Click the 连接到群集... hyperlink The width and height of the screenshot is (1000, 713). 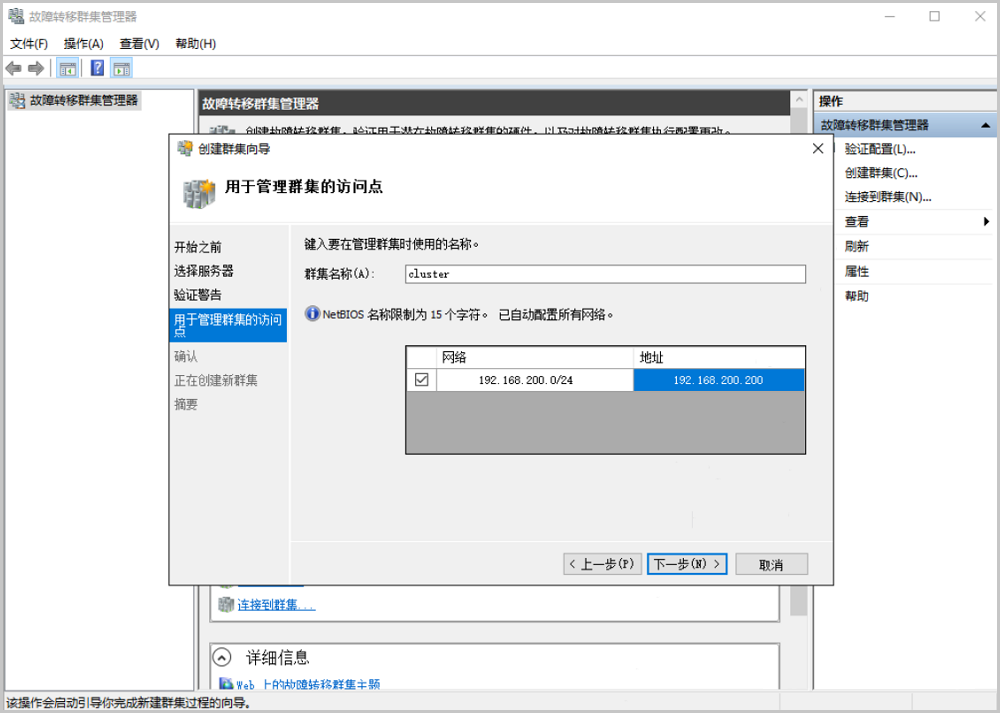coord(276,604)
